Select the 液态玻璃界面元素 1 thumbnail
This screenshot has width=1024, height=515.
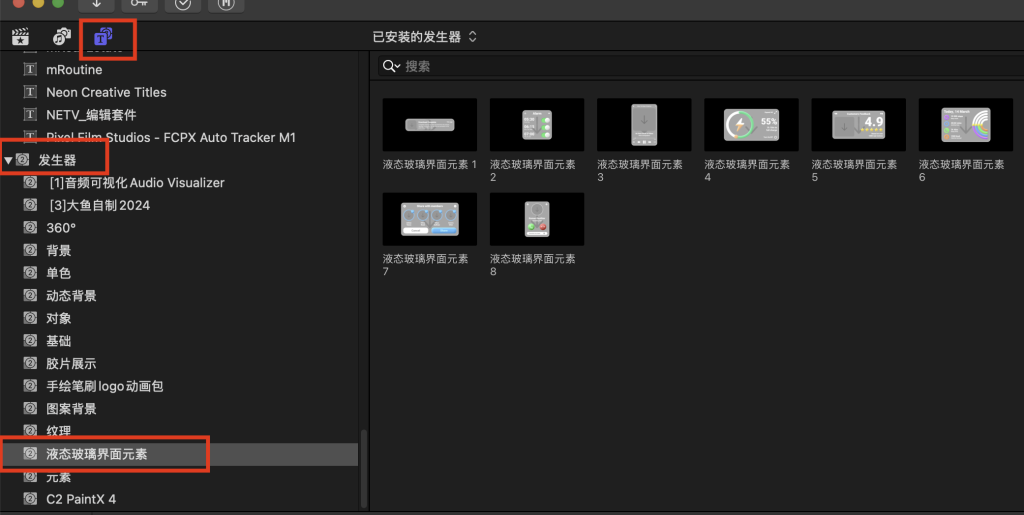click(x=429, y=124)
